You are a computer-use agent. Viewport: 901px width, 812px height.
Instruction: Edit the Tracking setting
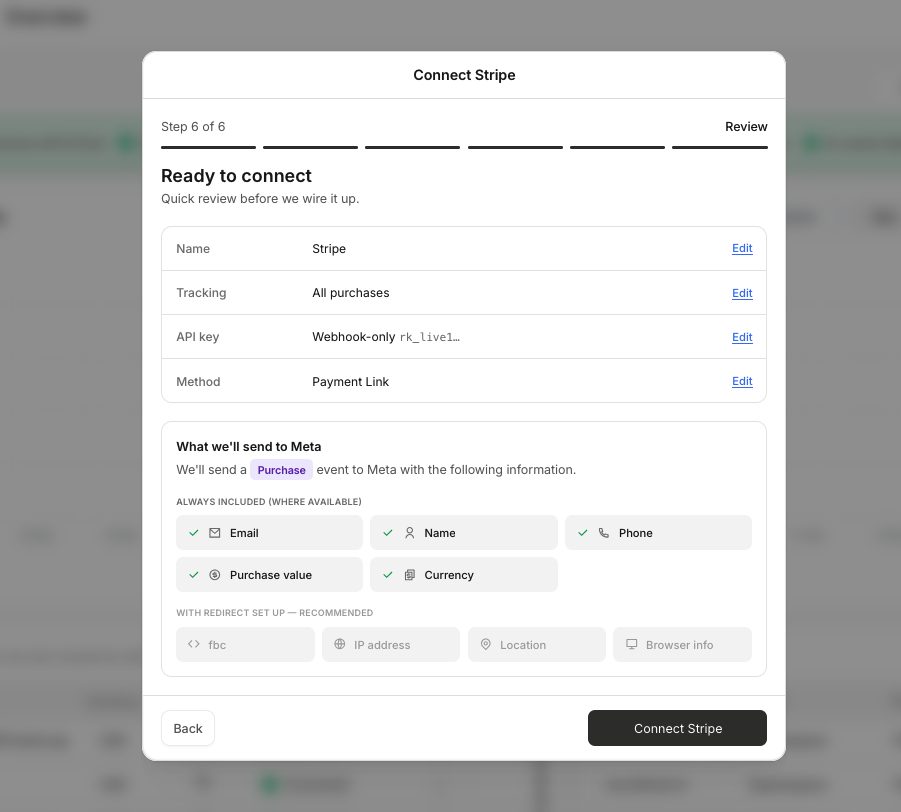point(742,293)
